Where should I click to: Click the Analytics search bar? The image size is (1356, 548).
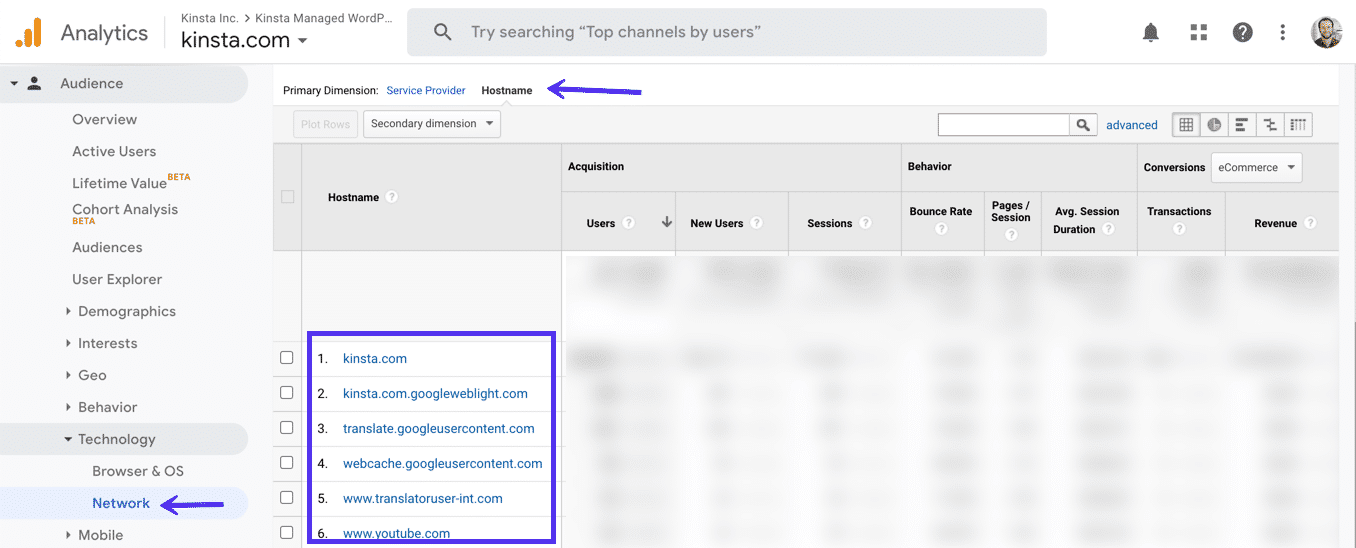[x=726, y=32]
